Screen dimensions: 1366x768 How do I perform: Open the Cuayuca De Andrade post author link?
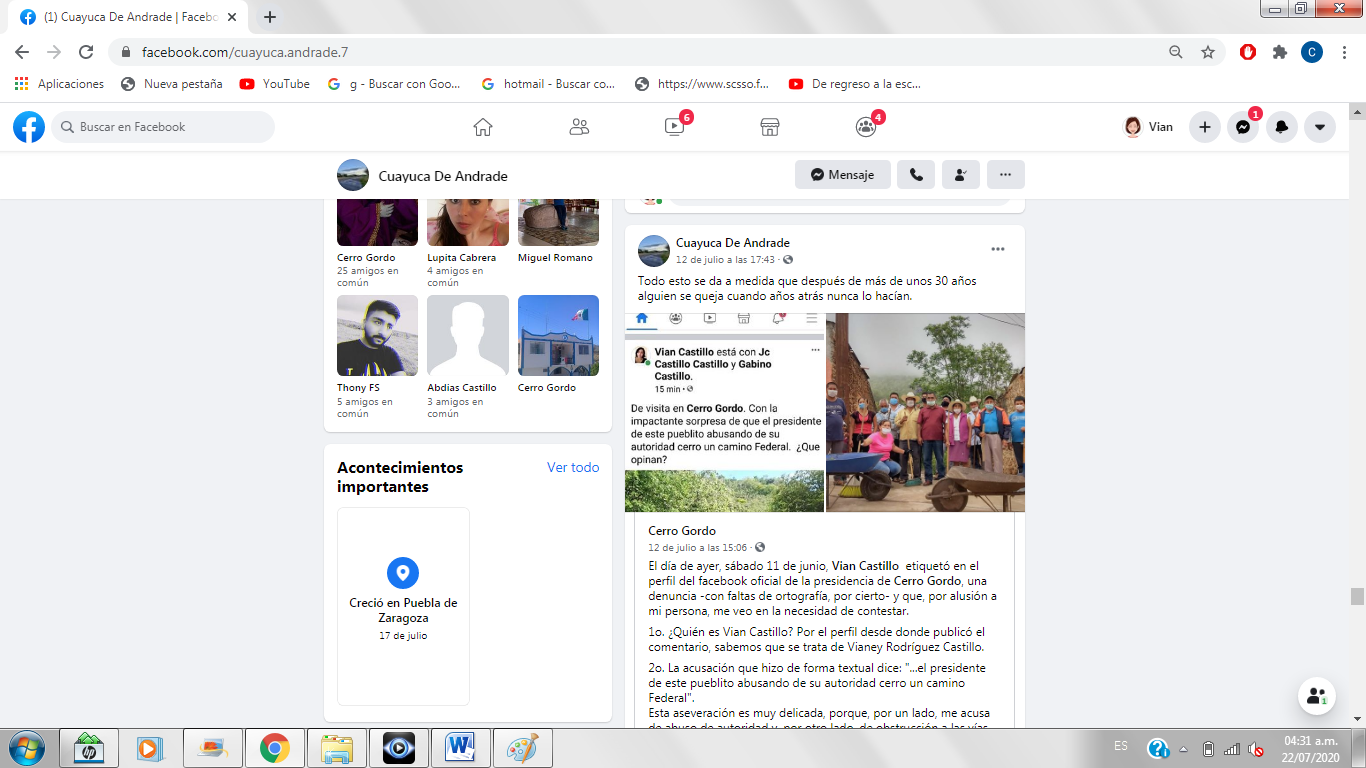(x=732, y=243)
